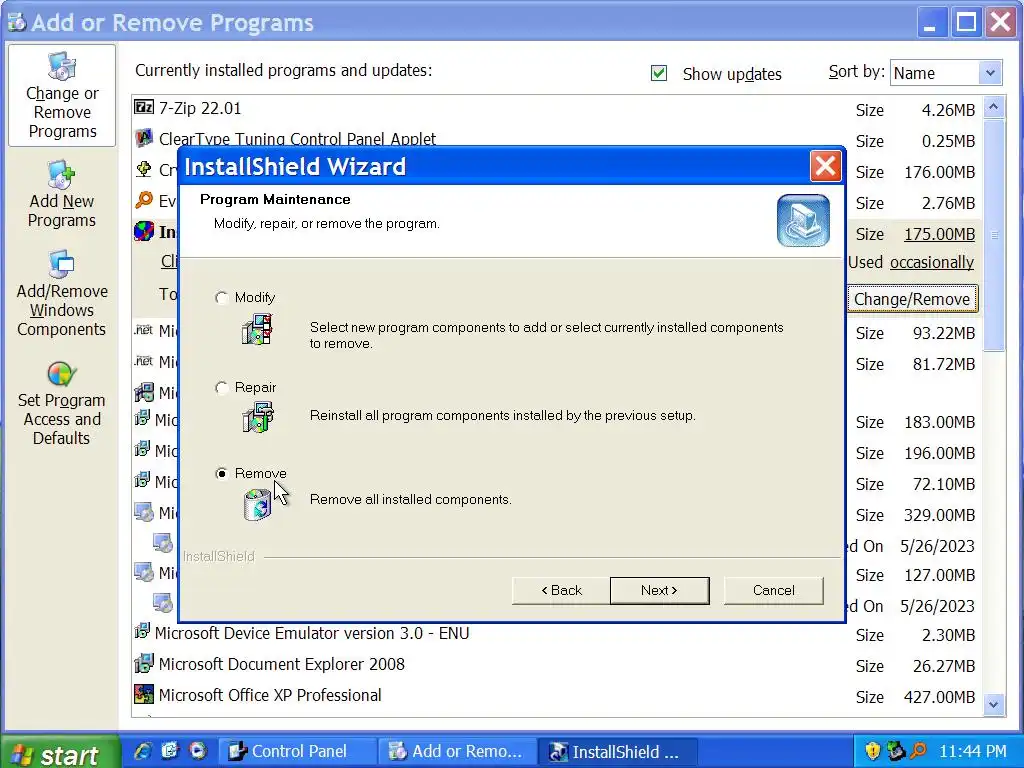
Task: Click the orange magnifier program icon
Action: (x=144, y=200)
